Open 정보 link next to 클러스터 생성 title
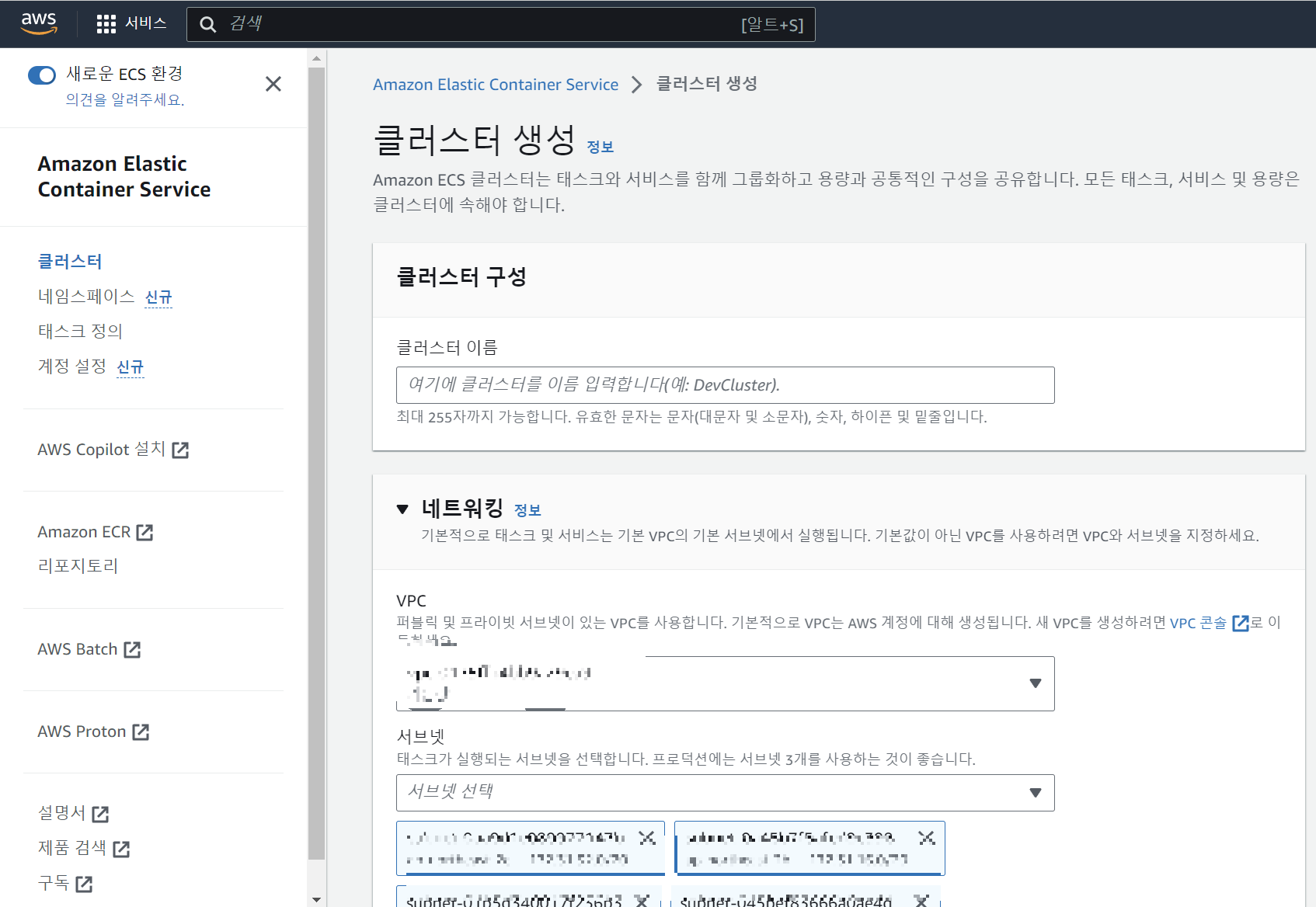 [600, 147]
